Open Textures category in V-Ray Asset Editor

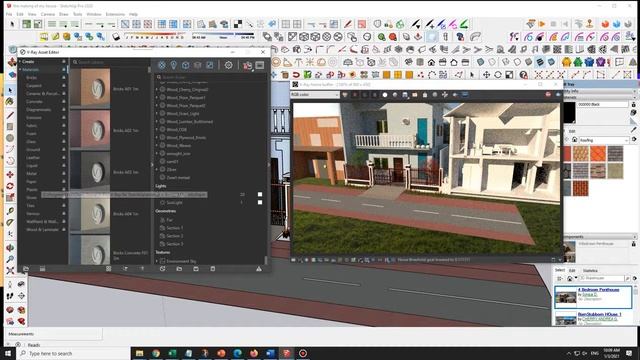(x=209, y=65)
